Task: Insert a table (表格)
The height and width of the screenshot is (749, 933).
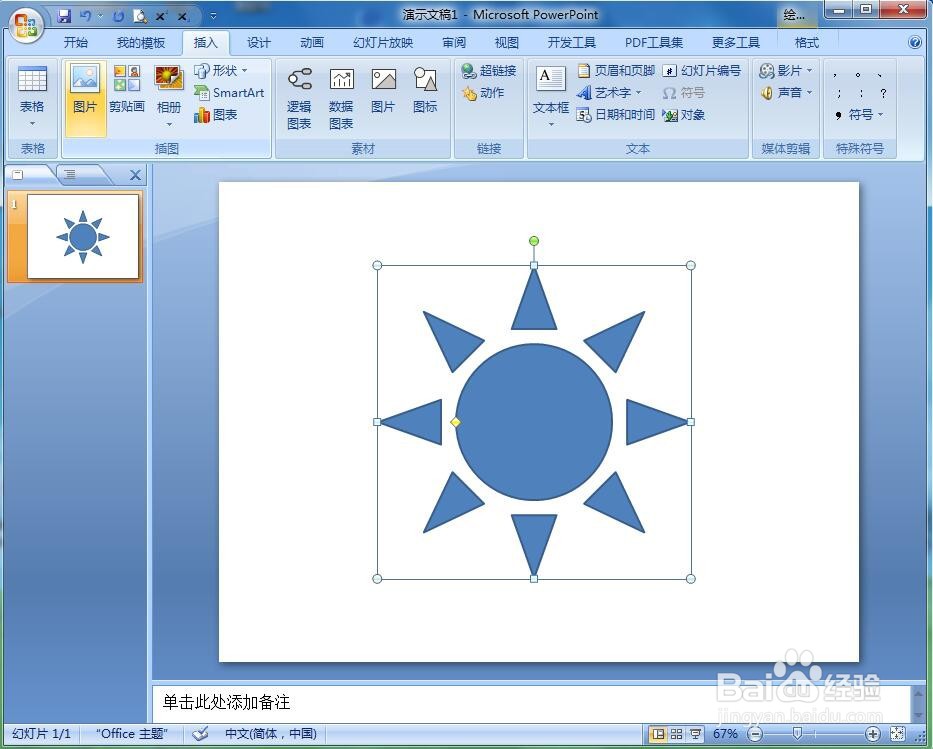Action: (x=32, y=96)
